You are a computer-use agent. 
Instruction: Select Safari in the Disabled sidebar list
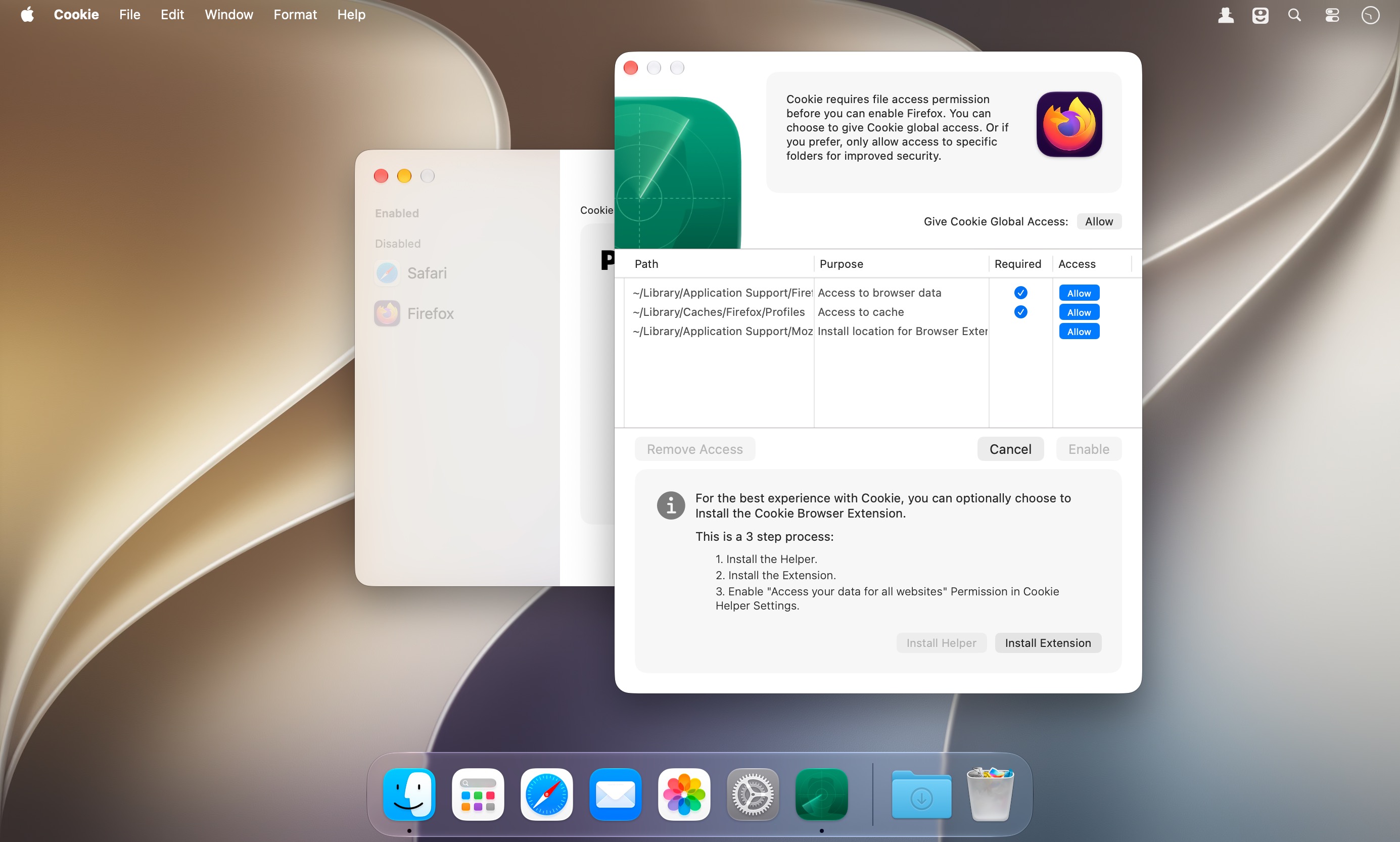(411, 273)
